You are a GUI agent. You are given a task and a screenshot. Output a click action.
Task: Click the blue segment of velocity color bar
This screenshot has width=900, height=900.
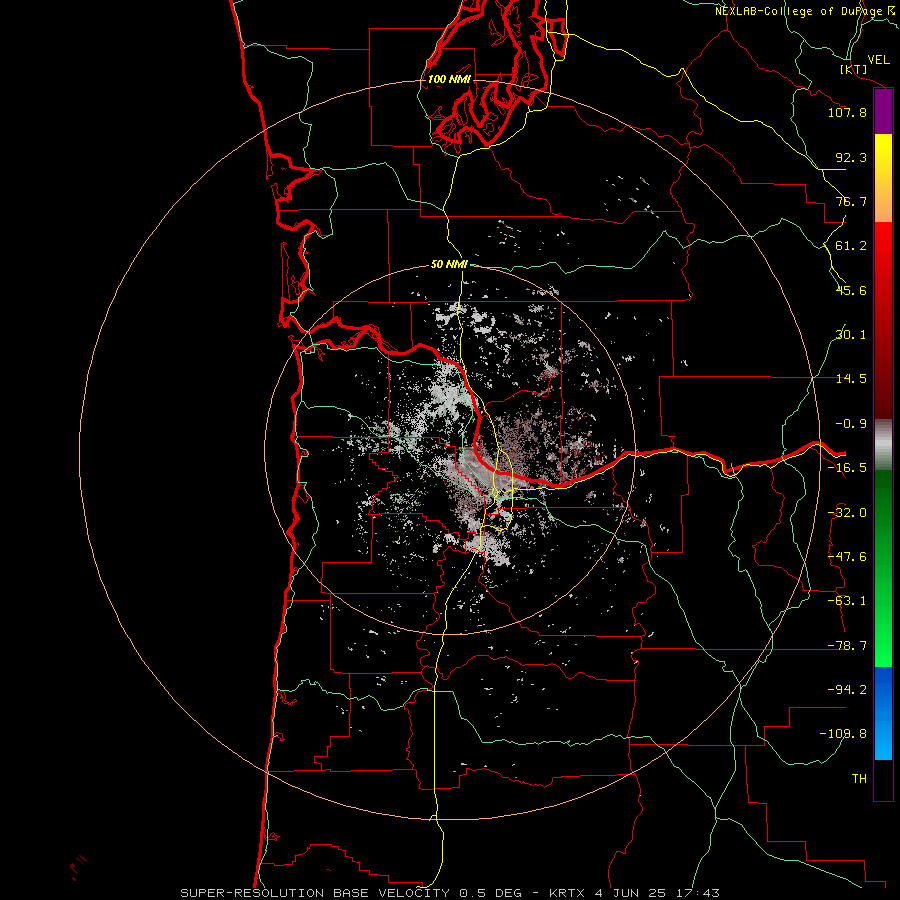883,713
